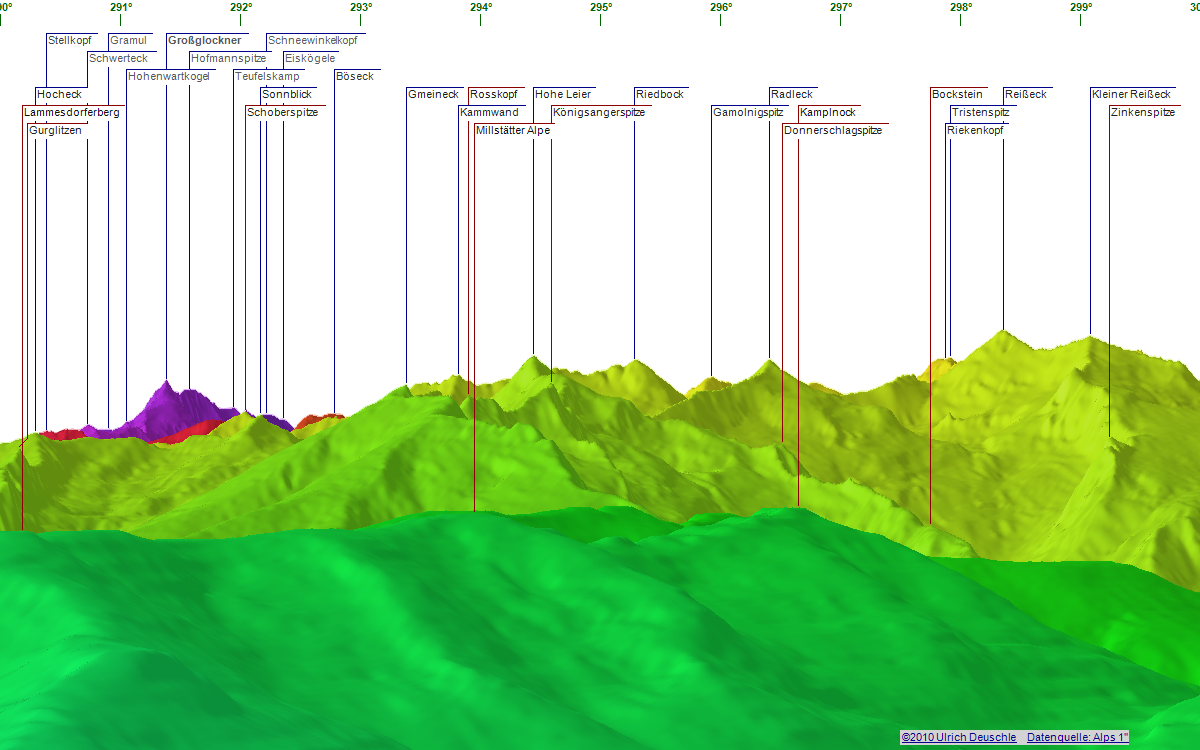Click the 292° azimuth marker

(240, 8)
